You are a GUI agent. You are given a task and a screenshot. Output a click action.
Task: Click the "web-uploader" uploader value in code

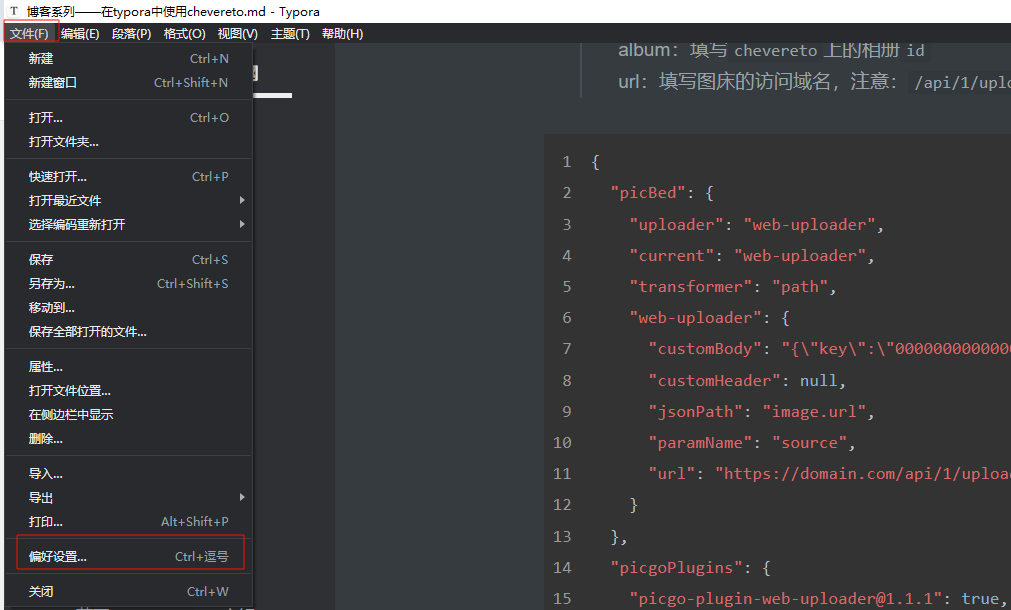[812, 224]
